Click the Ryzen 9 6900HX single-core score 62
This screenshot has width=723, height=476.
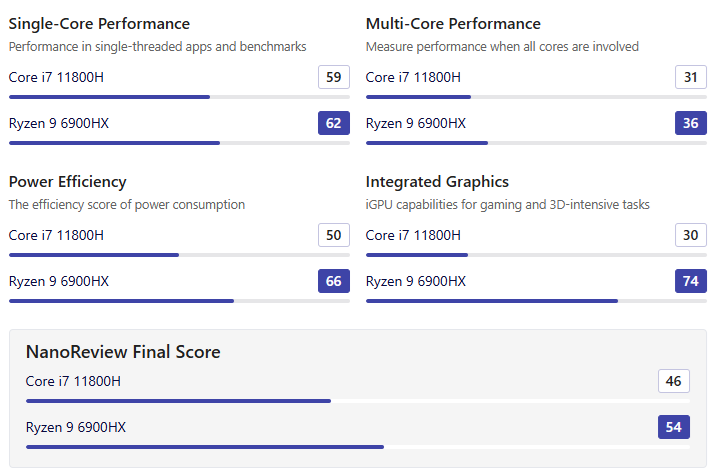click(334, 123)
